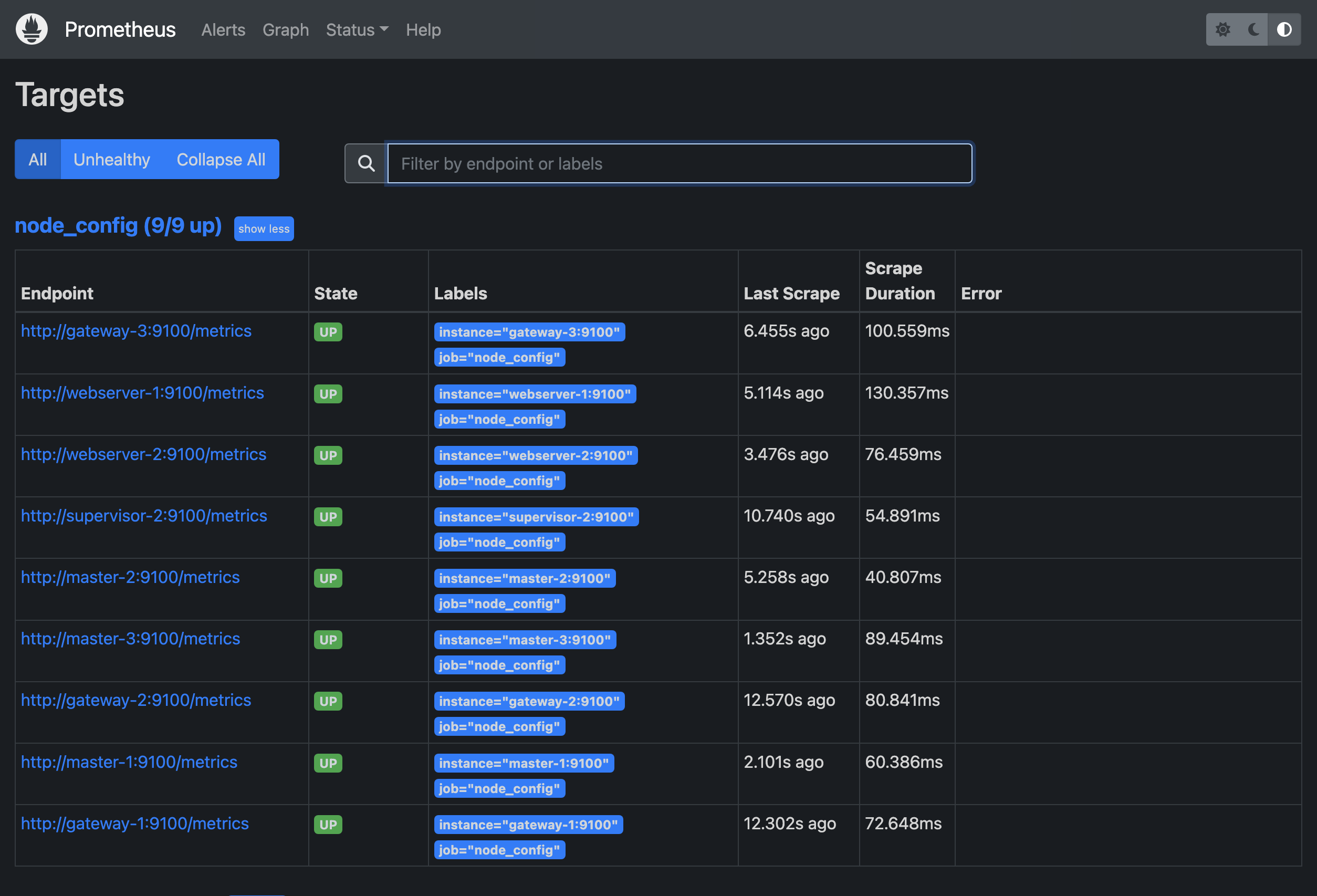1317x896 pixels.
Task: Click the node_config (9/9 up) heading
Action: pyautogui.click(x=118, y=226)
